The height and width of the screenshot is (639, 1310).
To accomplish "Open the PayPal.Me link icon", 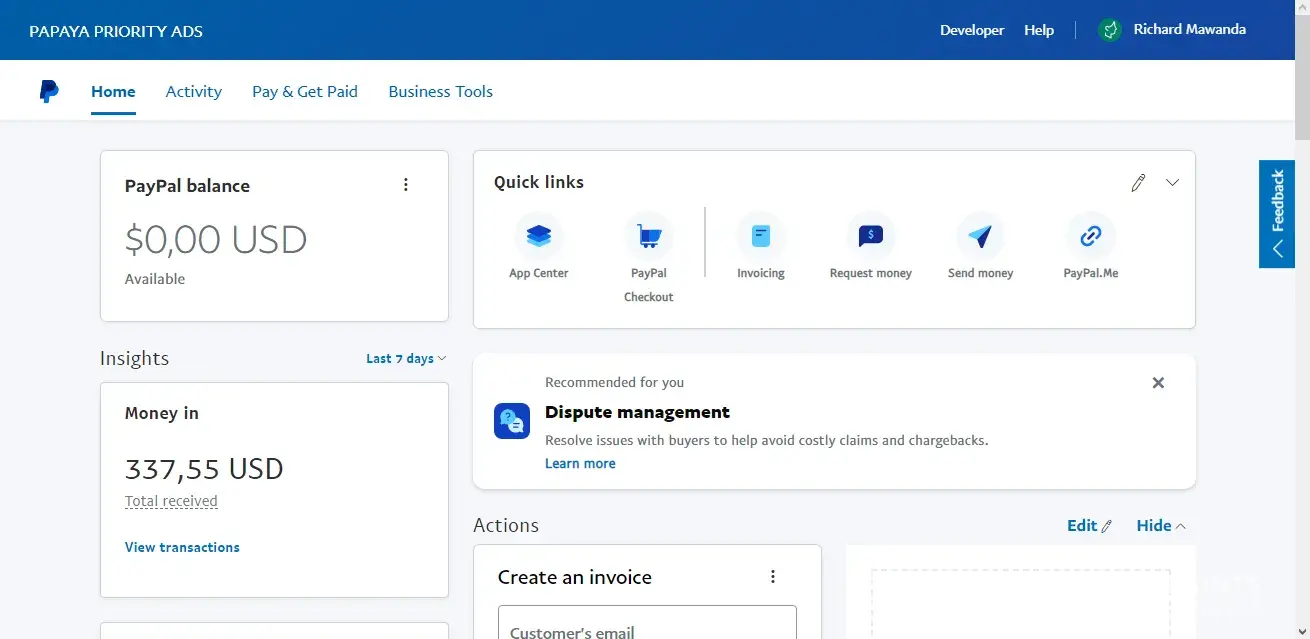I will [1090, 237].
